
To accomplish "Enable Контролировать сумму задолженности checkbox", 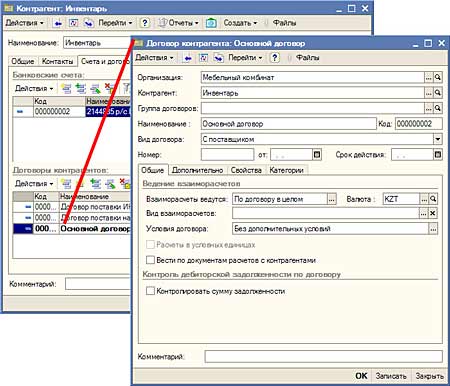I will pos(150,291).
